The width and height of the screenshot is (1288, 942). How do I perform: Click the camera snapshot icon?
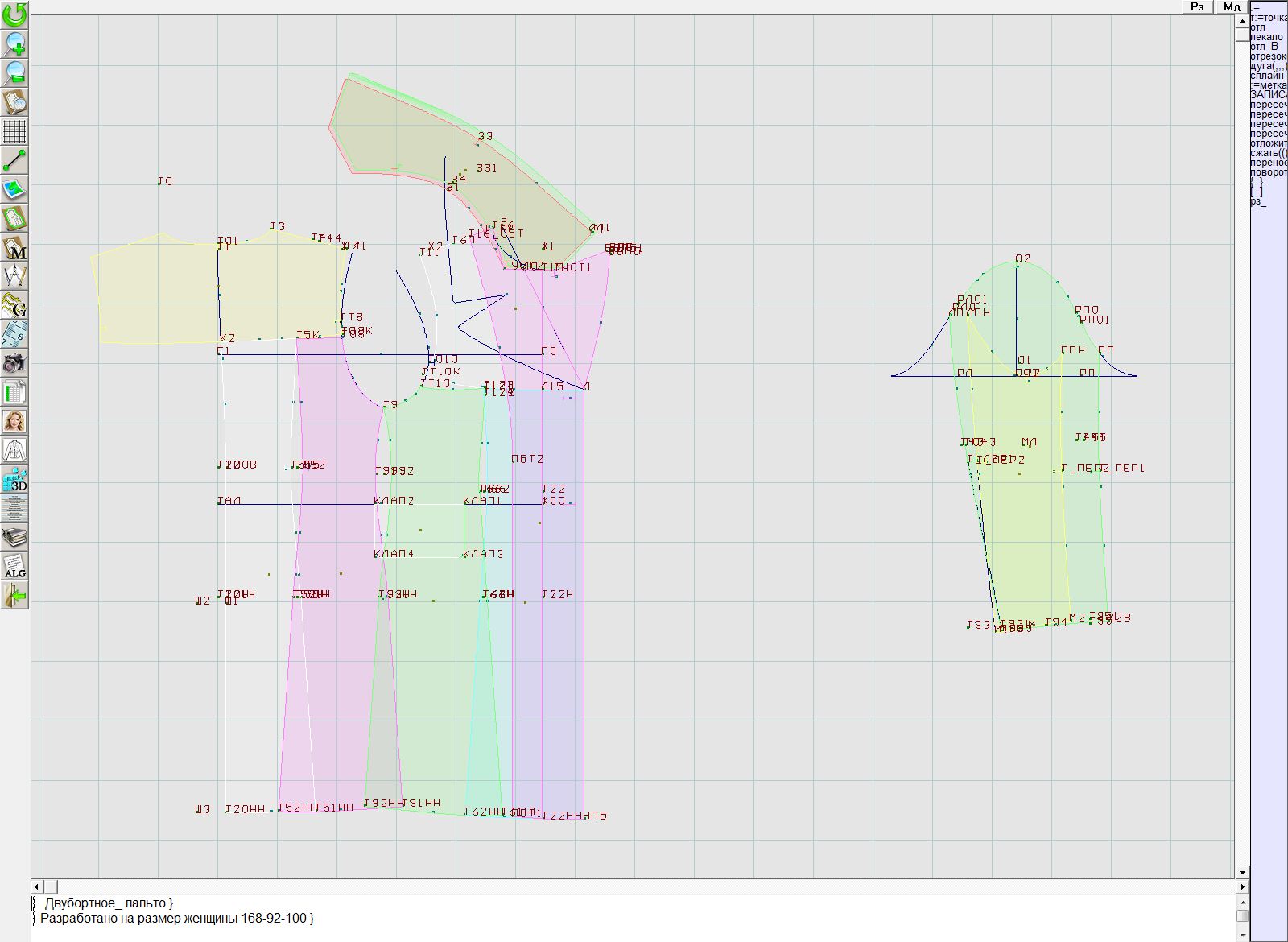14,363
